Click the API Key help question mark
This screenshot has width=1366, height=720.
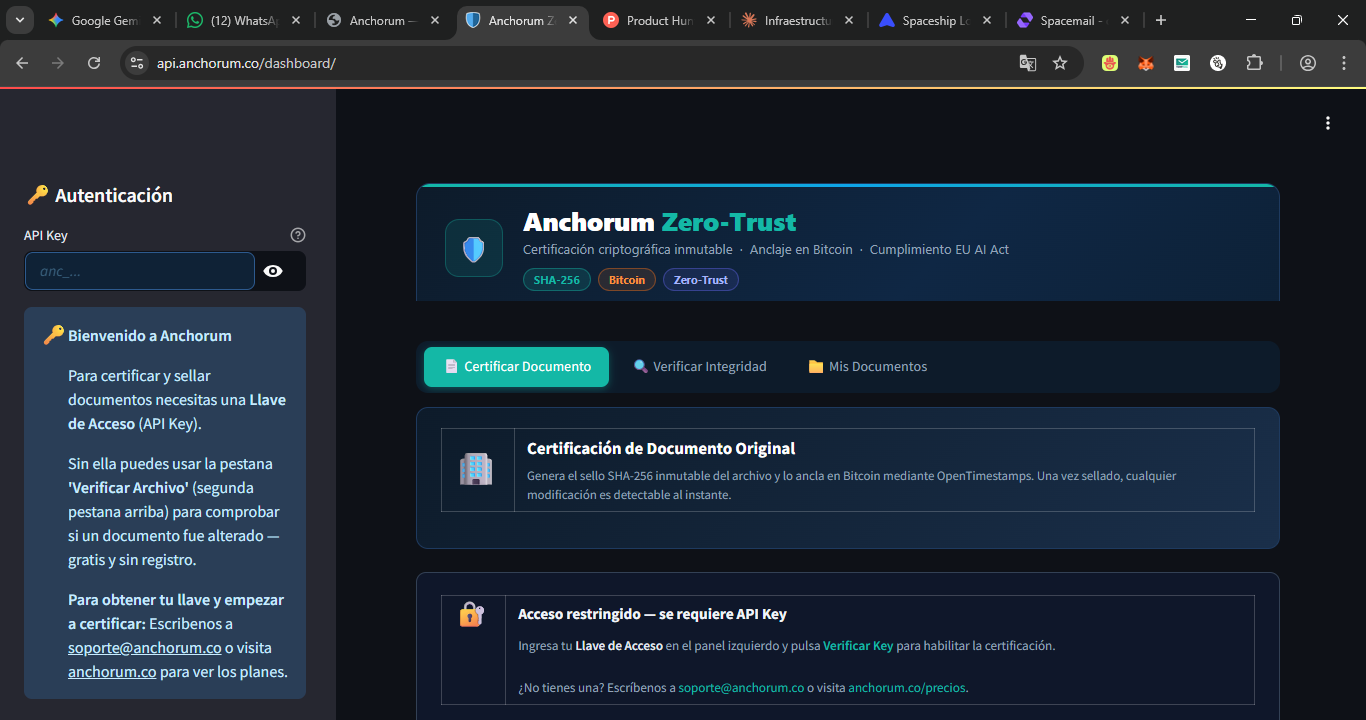click(x=297, y=234)
